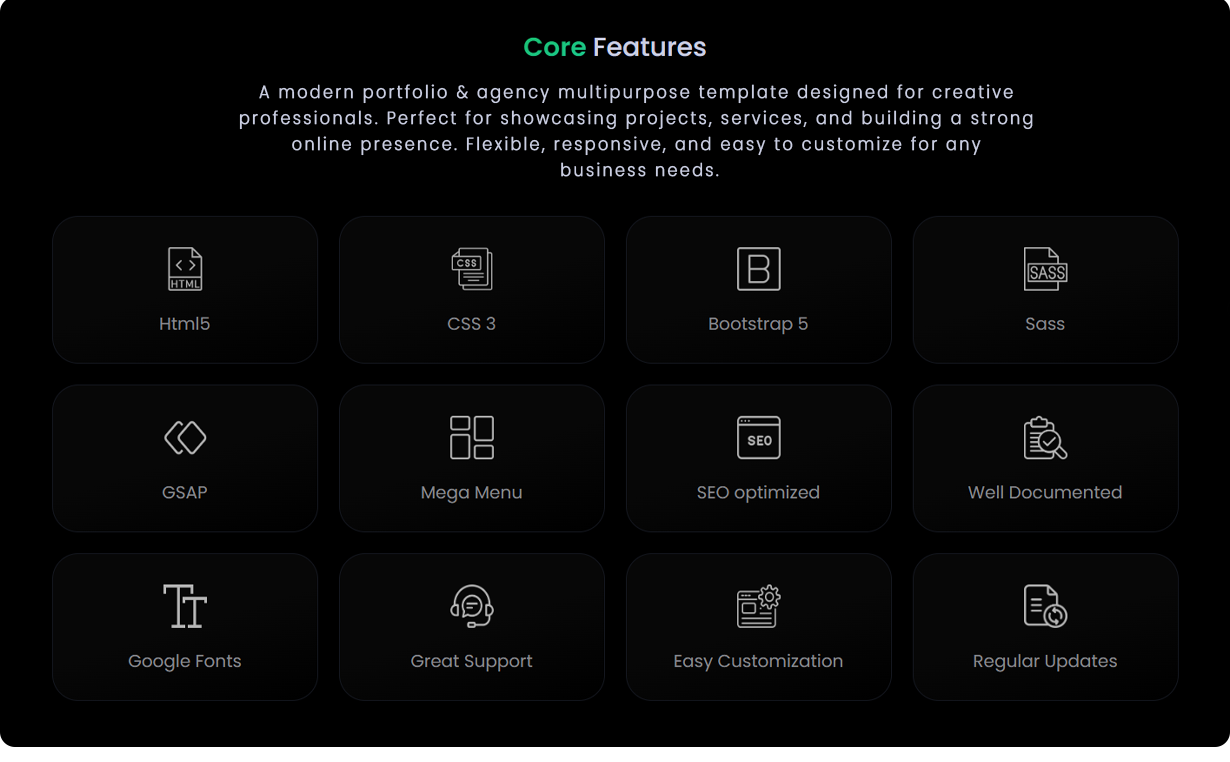Click the Easy Customization gear icon
The image size is (1230, 762).
[758, 605]
